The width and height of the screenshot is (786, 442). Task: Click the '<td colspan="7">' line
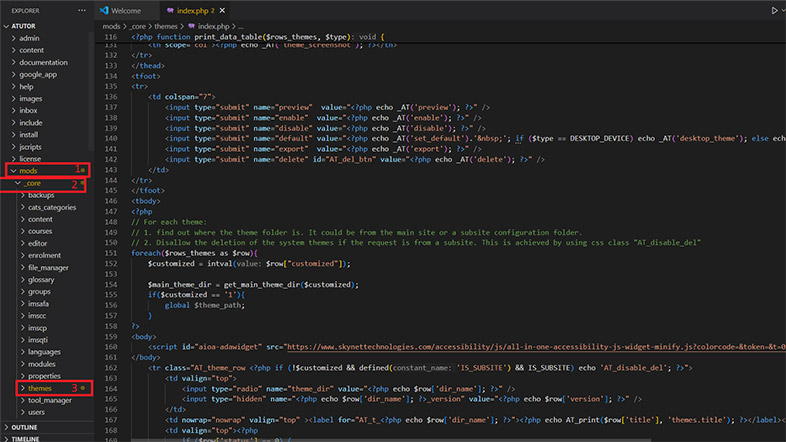182,97
